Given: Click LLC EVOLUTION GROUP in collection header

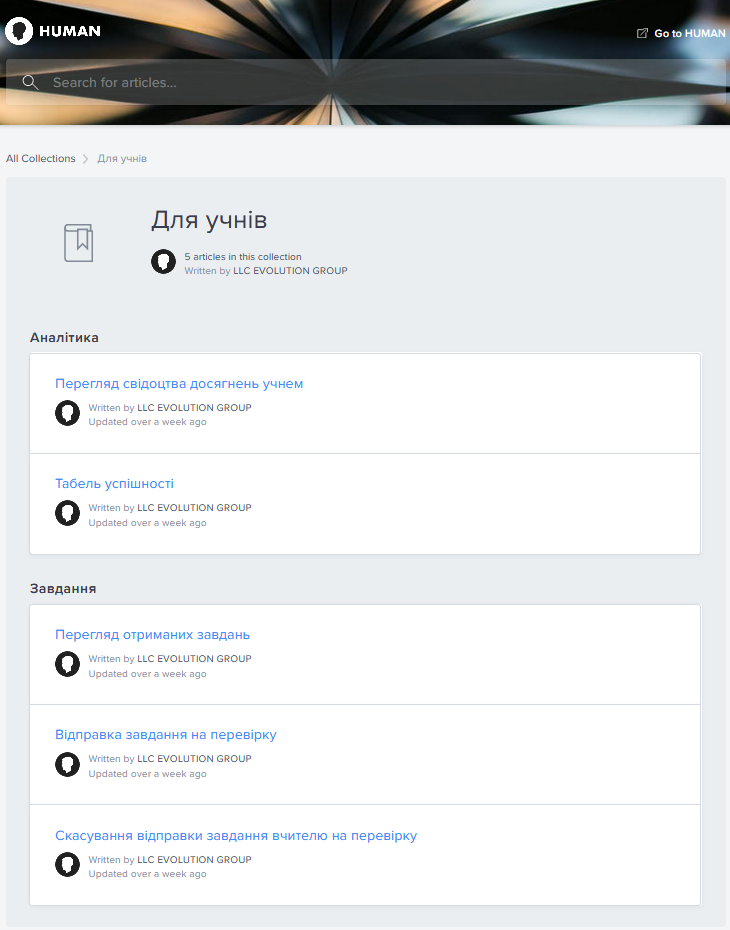Looking at the screenshot, I should [290, 270].
